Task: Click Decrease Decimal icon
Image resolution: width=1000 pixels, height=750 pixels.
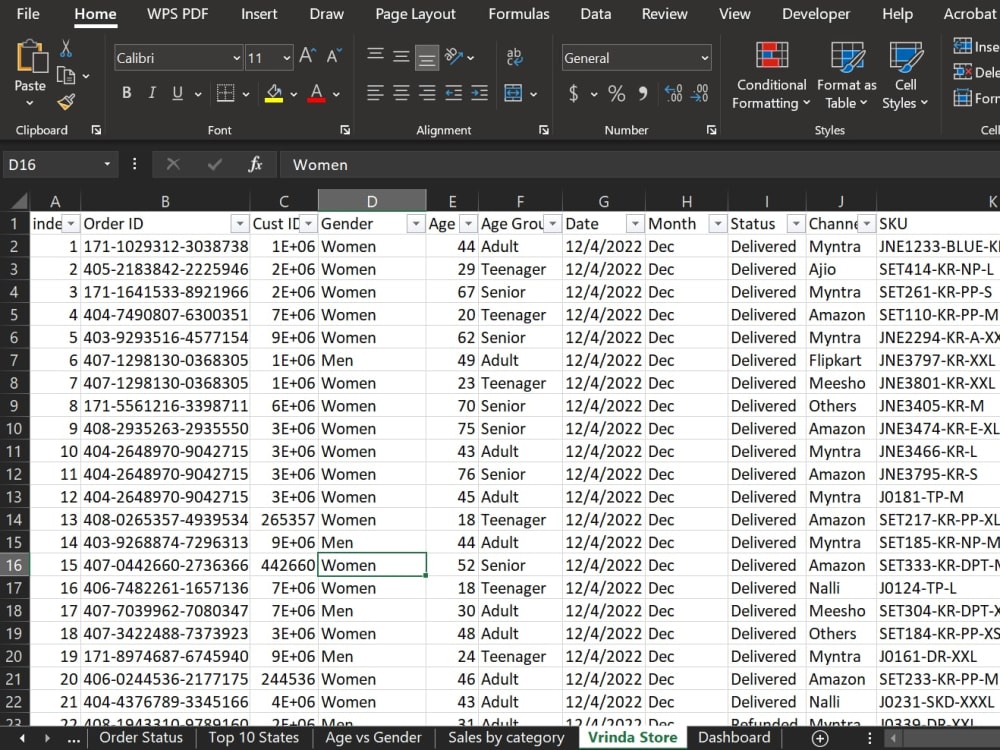Action: [700, 93]
